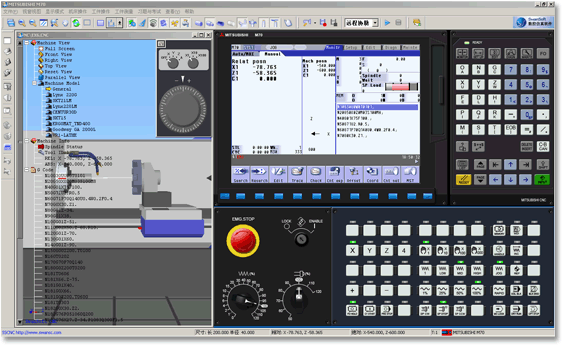This screenshot has height=361, width=578.
Task: Open the toolbar combo box dropdown arrow
Action: tap(375, 23)
